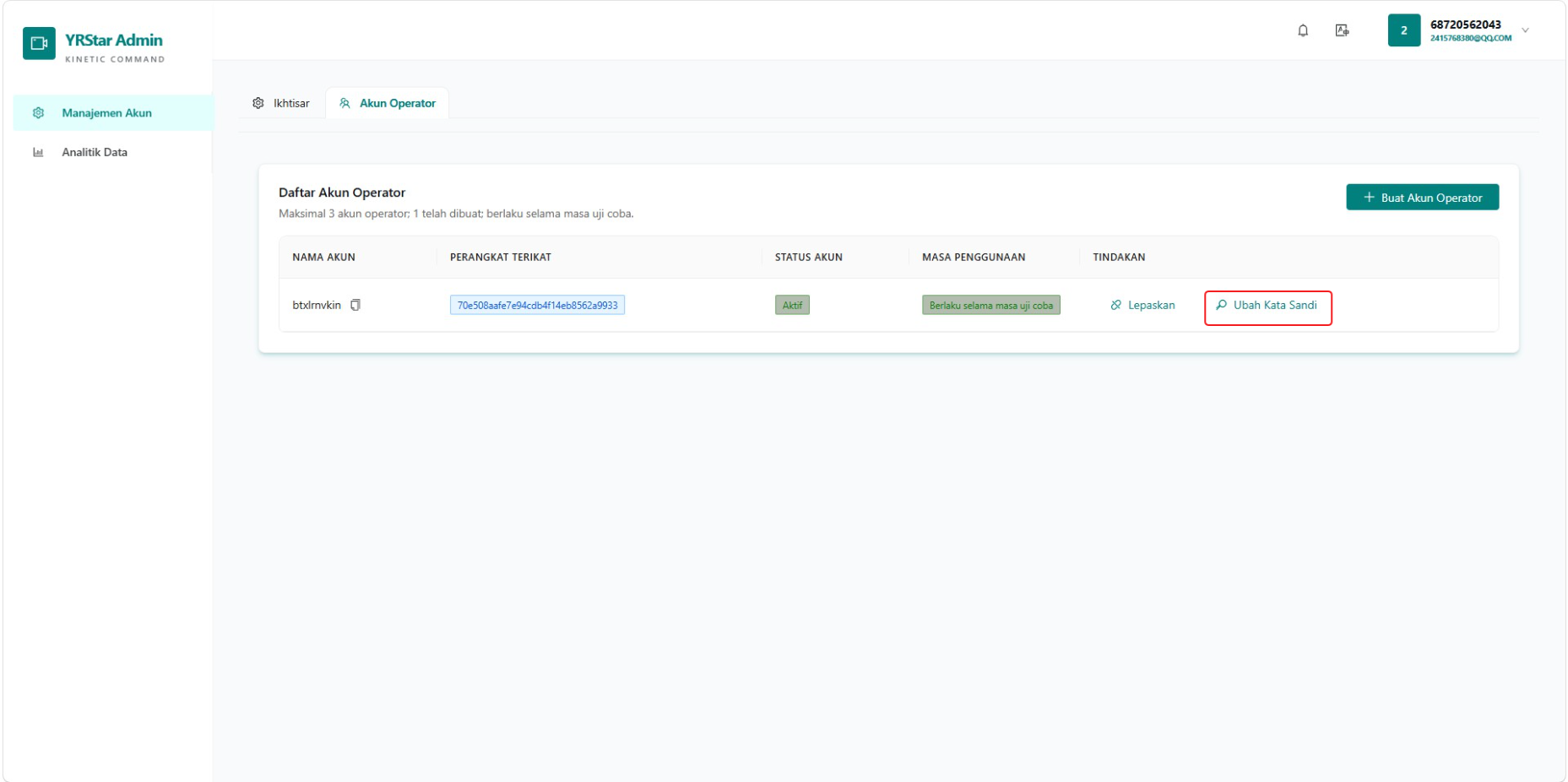The height and width of the screenshot is (782, 1568).
Task: Click the account name text btxlrnvkin
Action: pos(317,305)
